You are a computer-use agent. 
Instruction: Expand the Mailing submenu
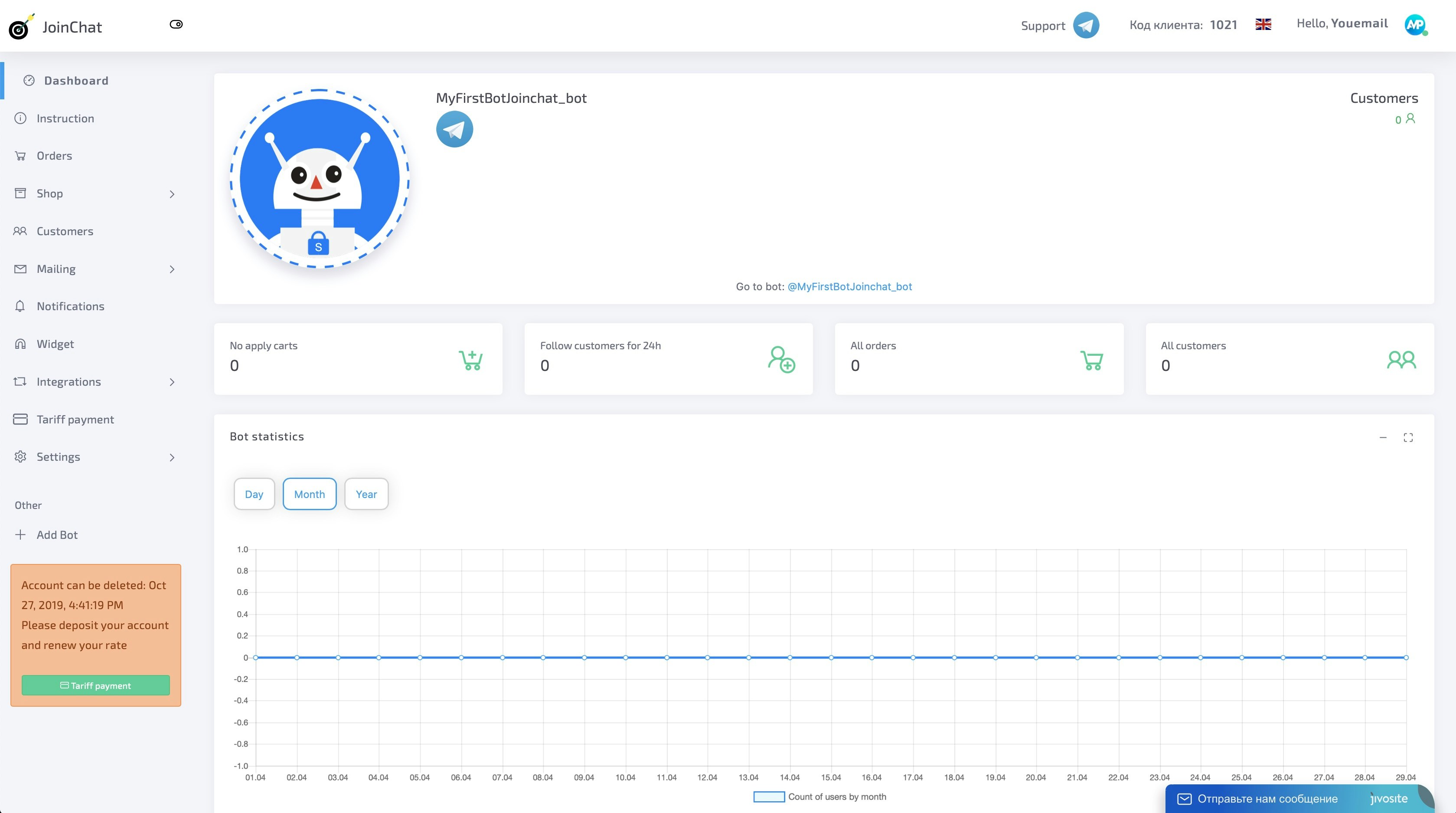[x=172, y=269]
